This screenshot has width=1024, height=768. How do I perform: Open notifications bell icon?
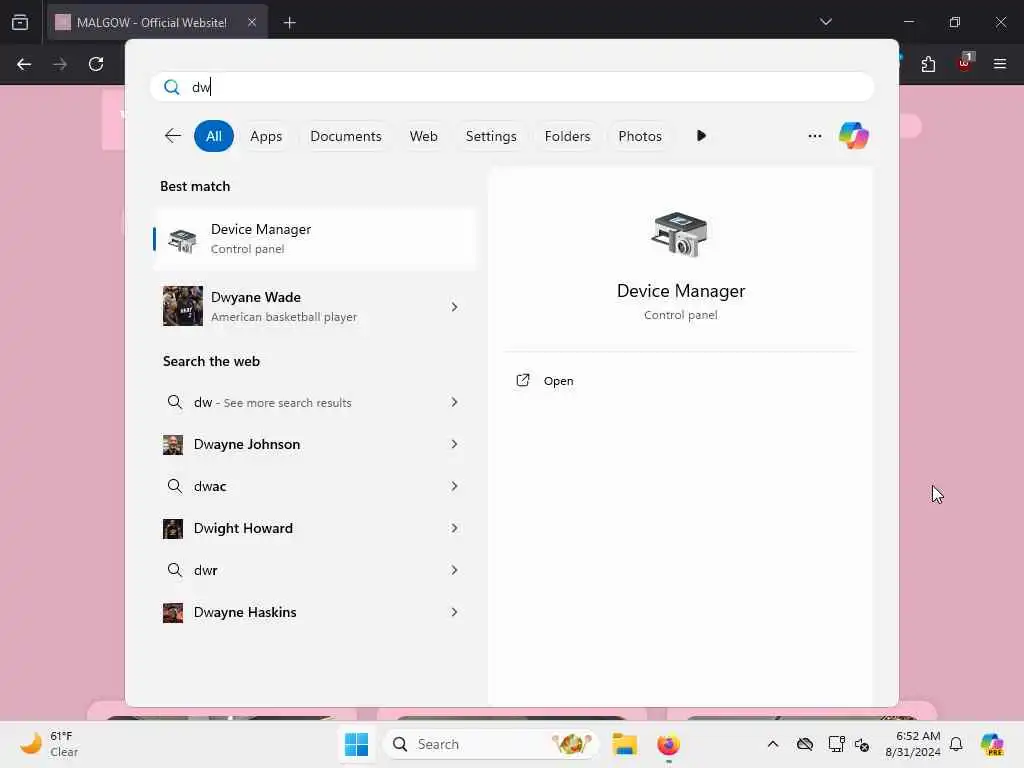pos(956,744)
